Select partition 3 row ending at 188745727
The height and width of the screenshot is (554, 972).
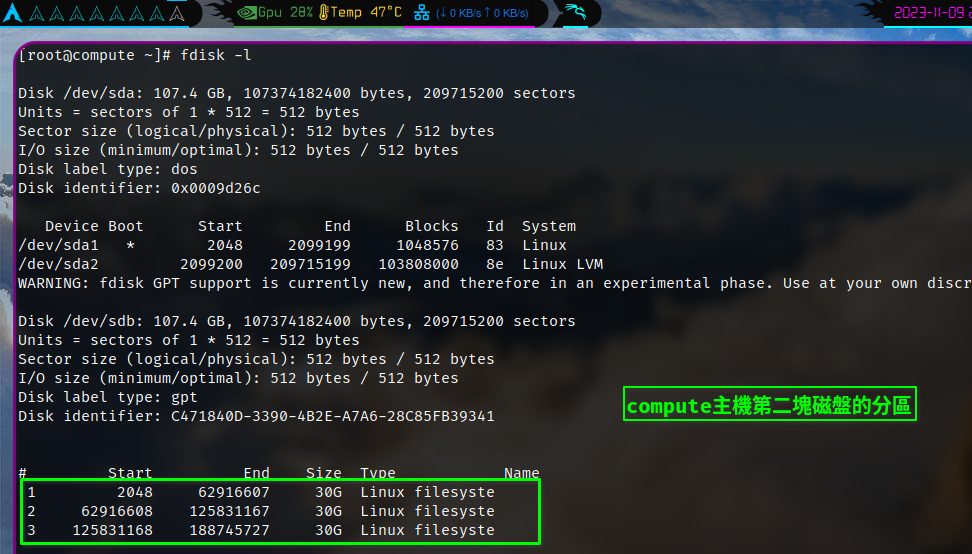[260, 530]
